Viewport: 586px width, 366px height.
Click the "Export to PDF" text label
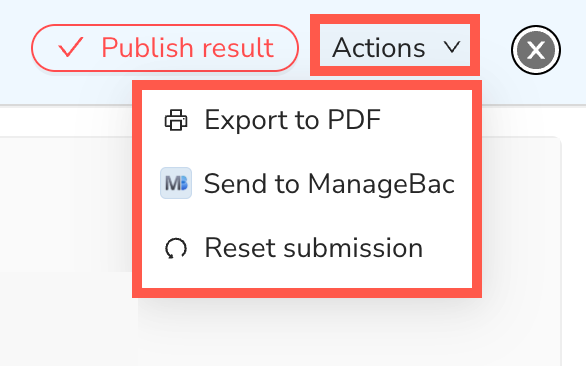(293, 120)
